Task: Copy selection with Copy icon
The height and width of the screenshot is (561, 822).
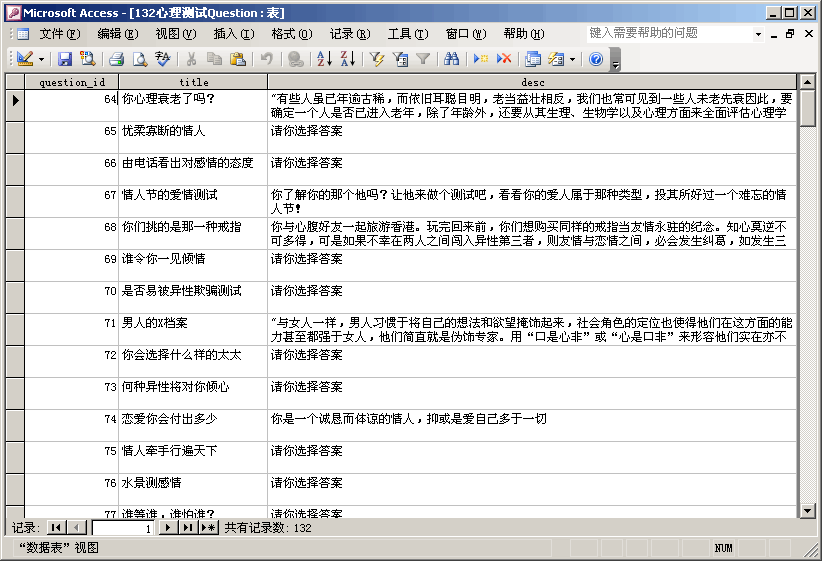Action: [x=214, y=59]
